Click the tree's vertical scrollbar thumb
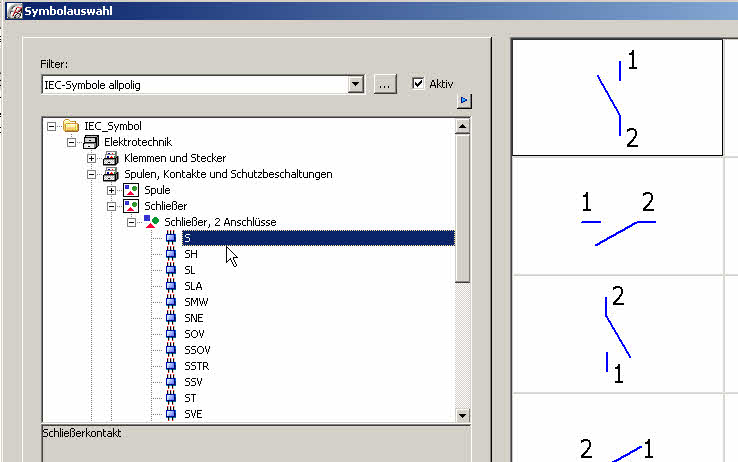The width and height of the screenshot is (738, 462). [462, 208]
